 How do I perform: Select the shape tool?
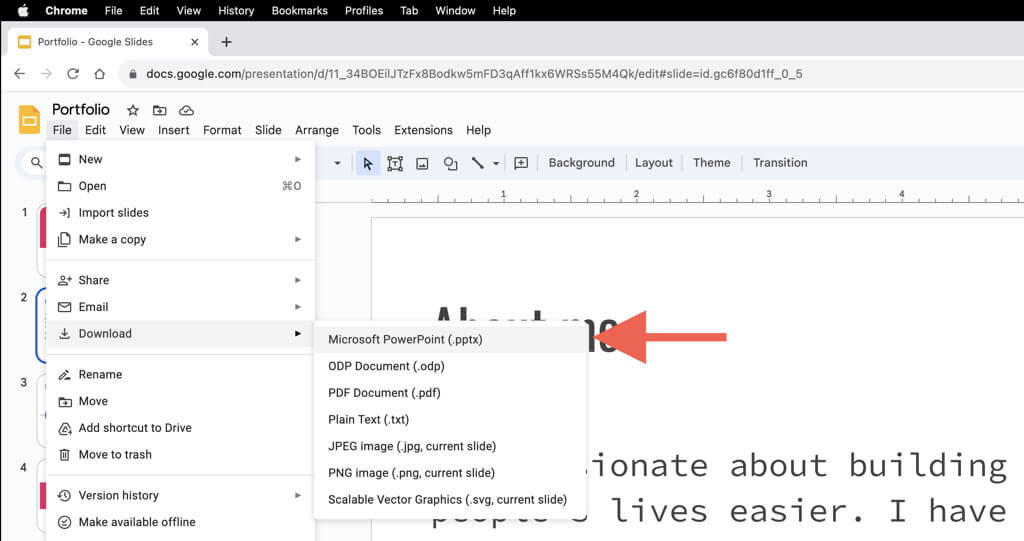click(x=450, y=163)
